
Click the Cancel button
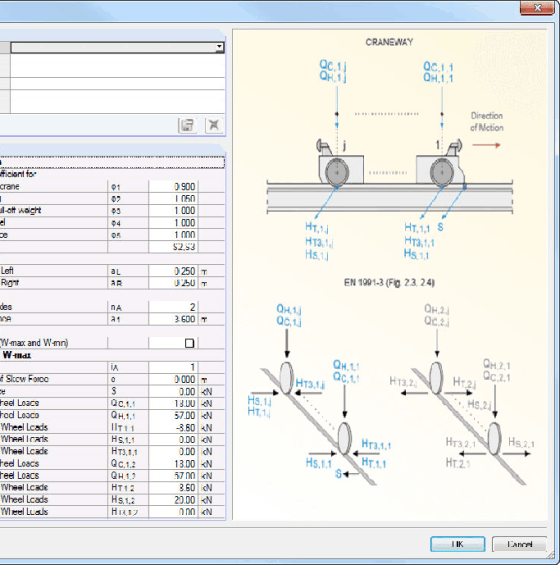tap(519, 544)
